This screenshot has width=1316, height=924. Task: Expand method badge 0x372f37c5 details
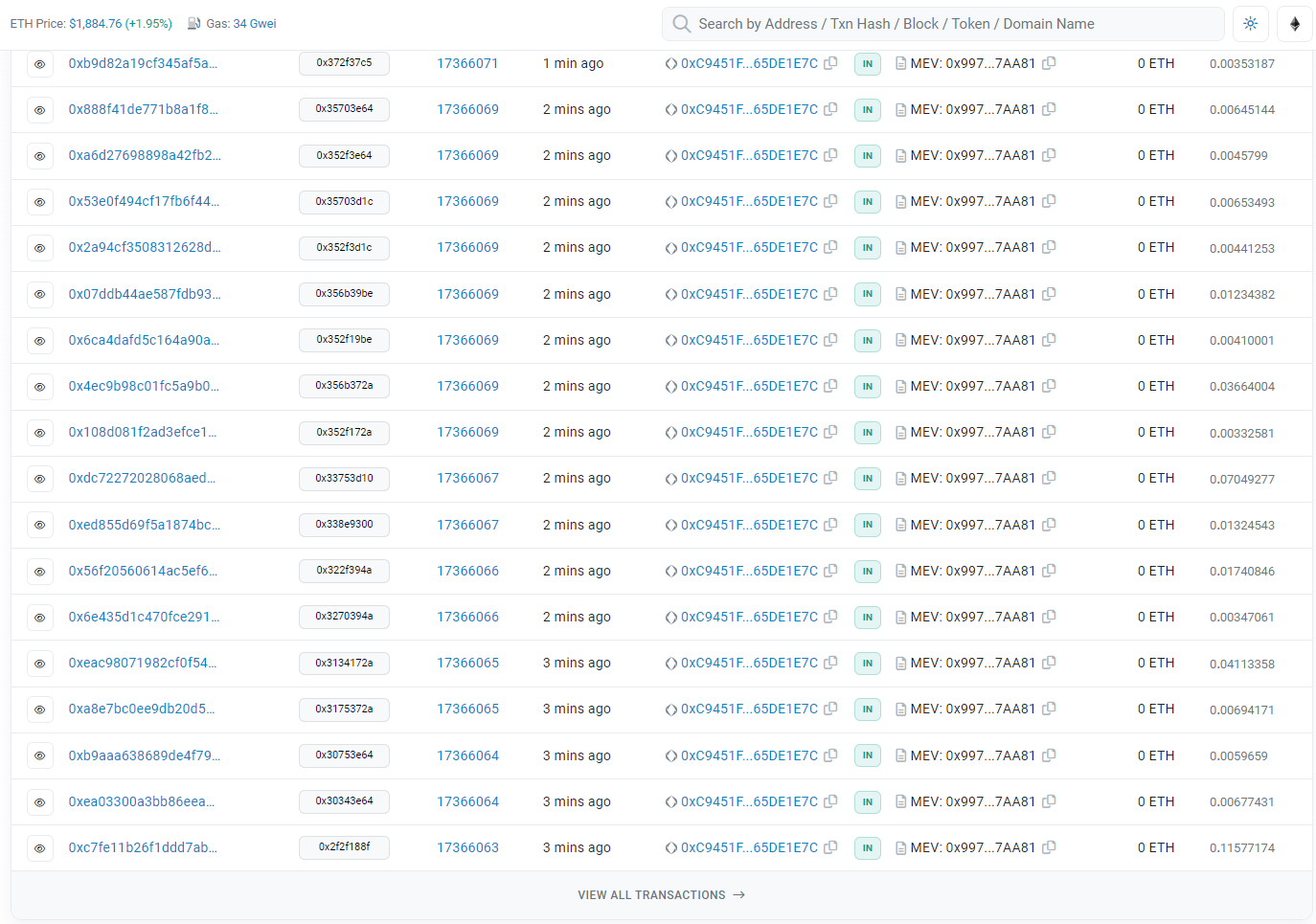pos(344,63)
